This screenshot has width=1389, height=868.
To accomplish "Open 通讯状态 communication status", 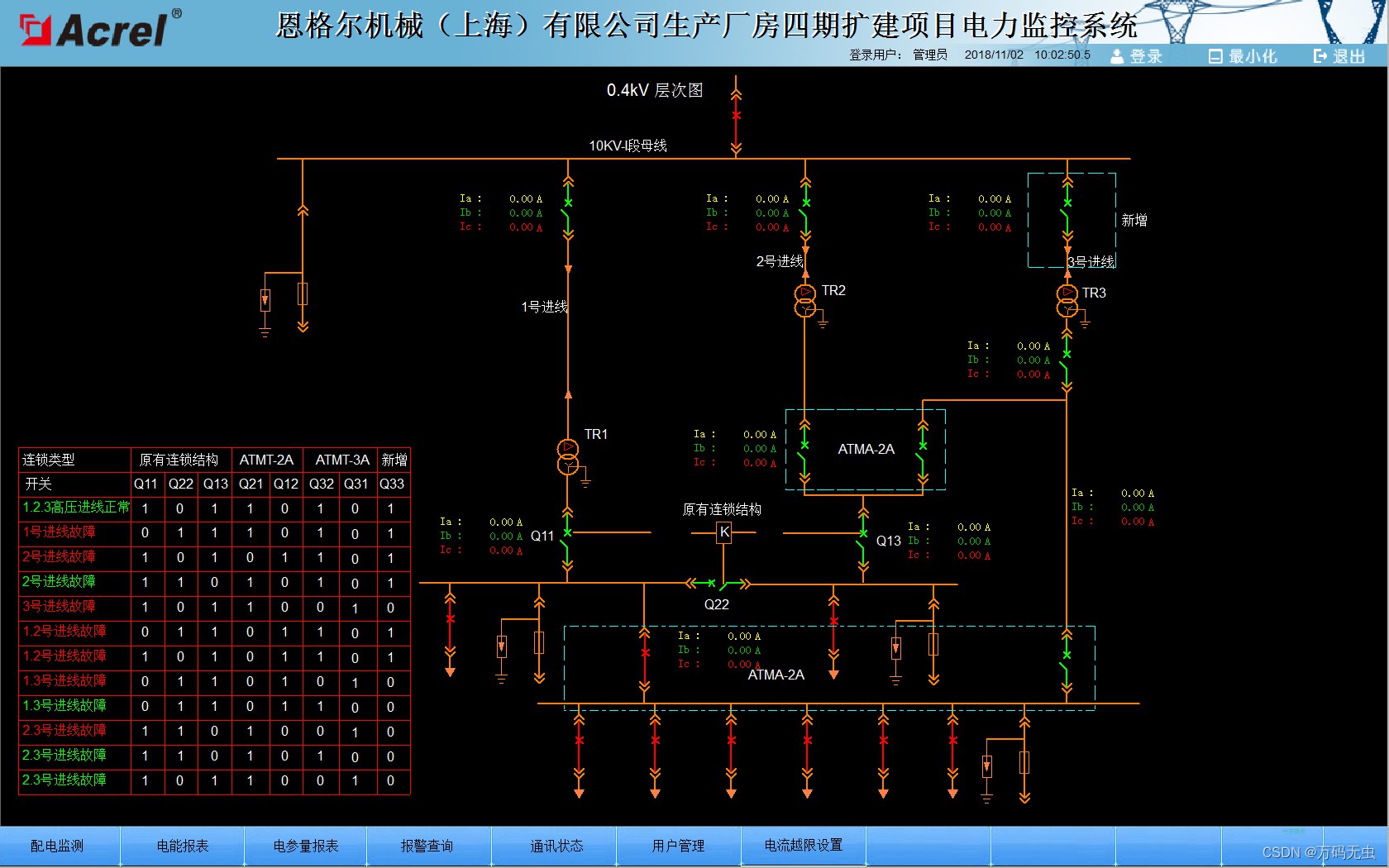I will coord(556,846).
